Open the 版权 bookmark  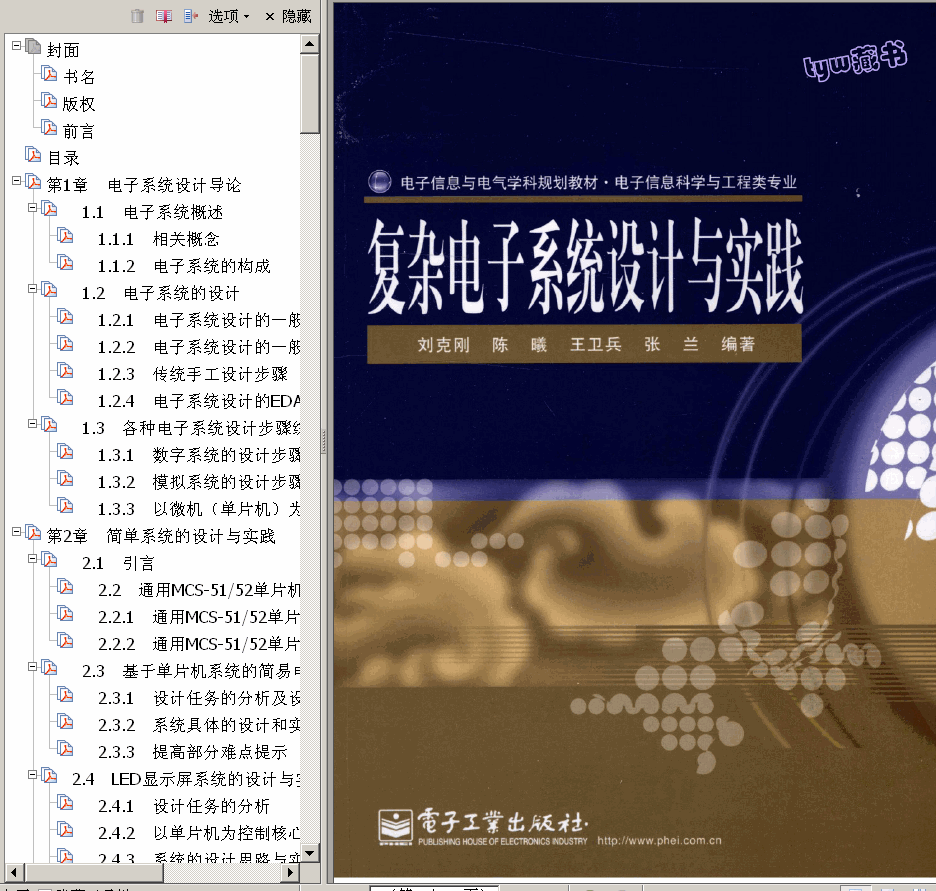[x=79, y=104]
